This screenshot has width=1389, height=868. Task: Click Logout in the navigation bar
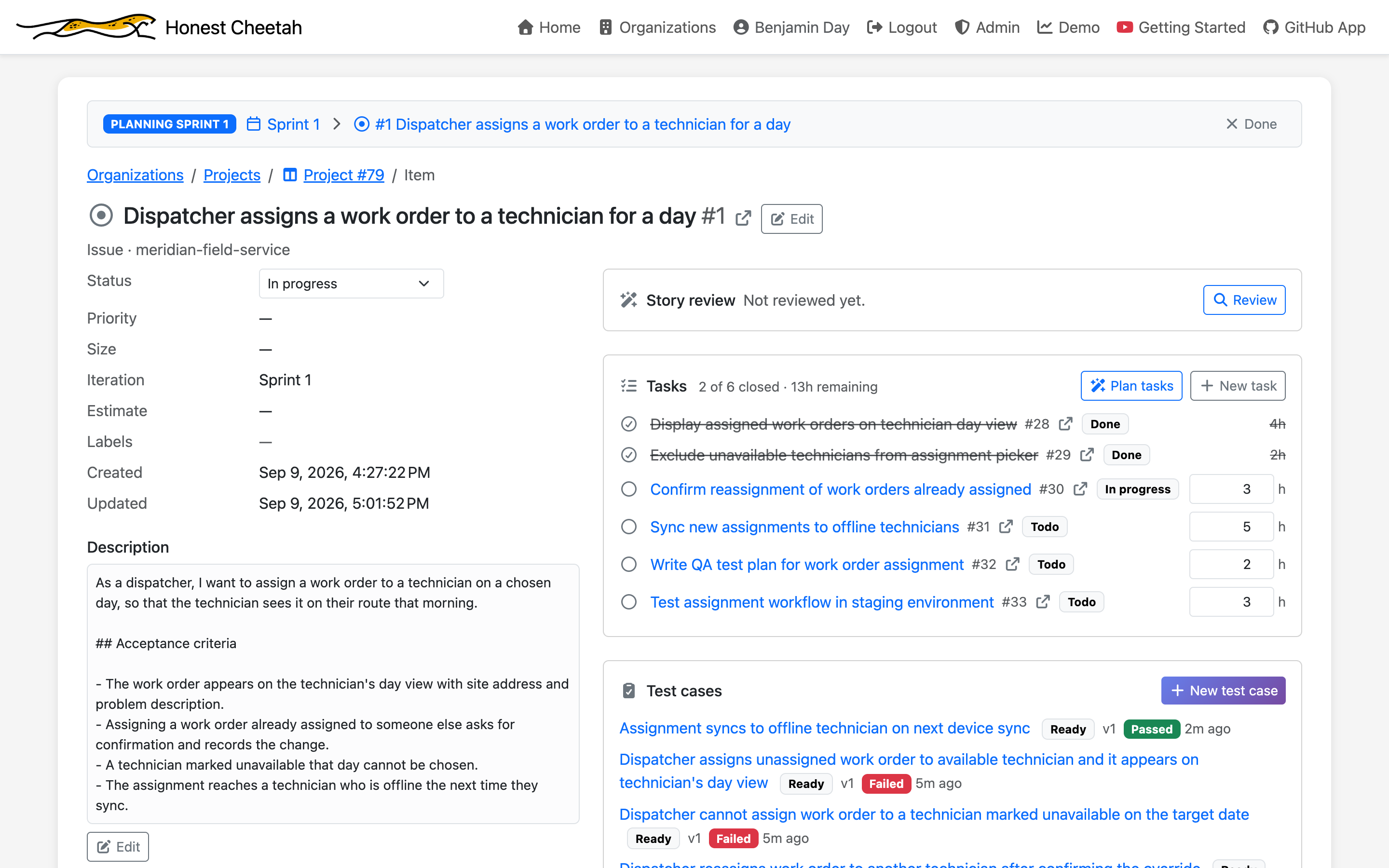(902, 27)
